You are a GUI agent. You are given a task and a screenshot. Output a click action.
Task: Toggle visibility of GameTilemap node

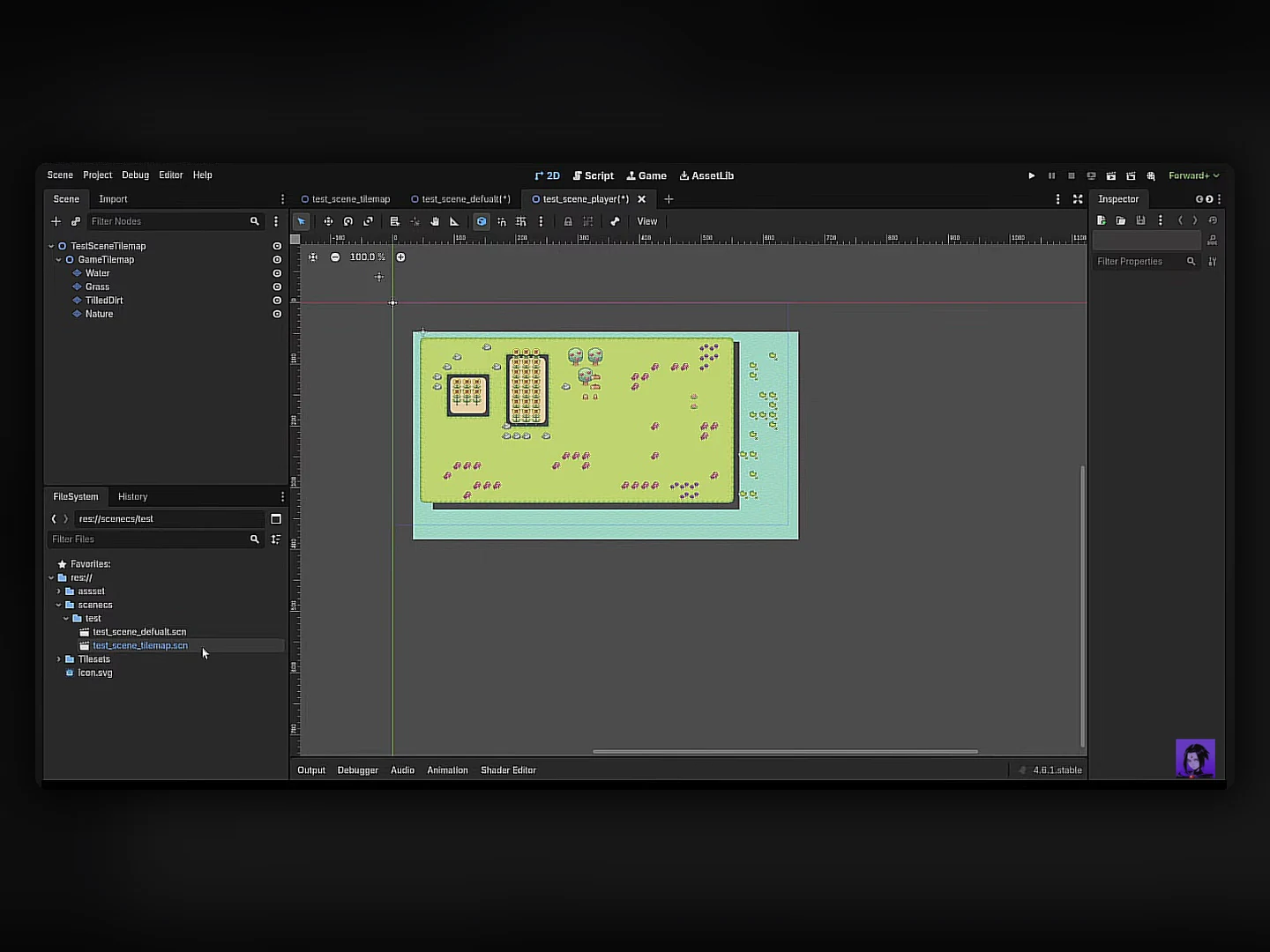(x=277, y=259)
